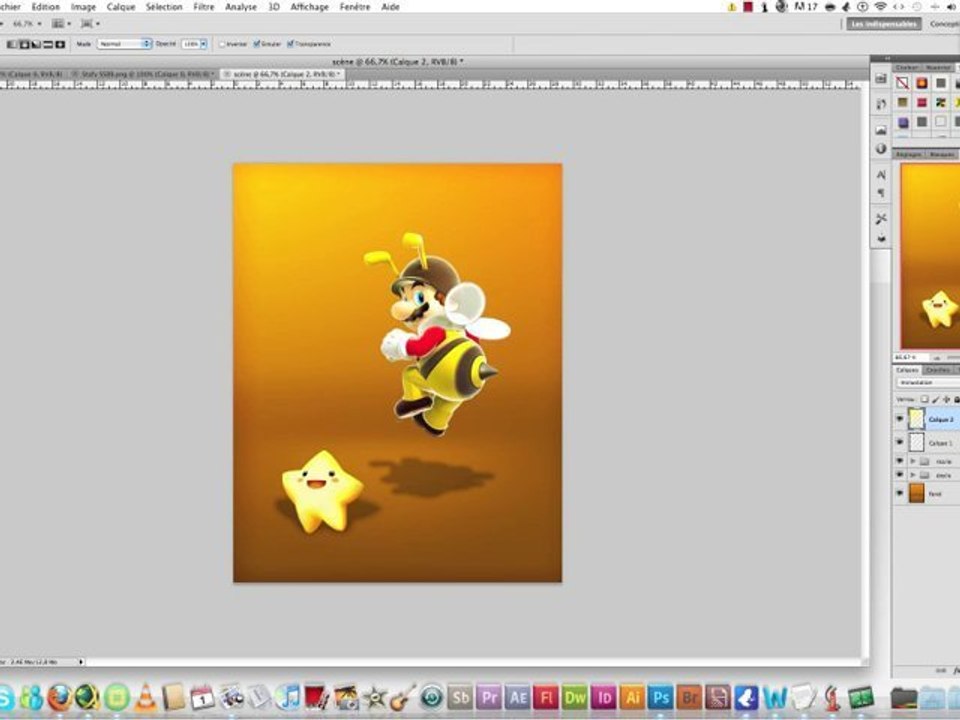Click the Photoshop icon in the Dock
960x720 pixels.
click(661, 697)
